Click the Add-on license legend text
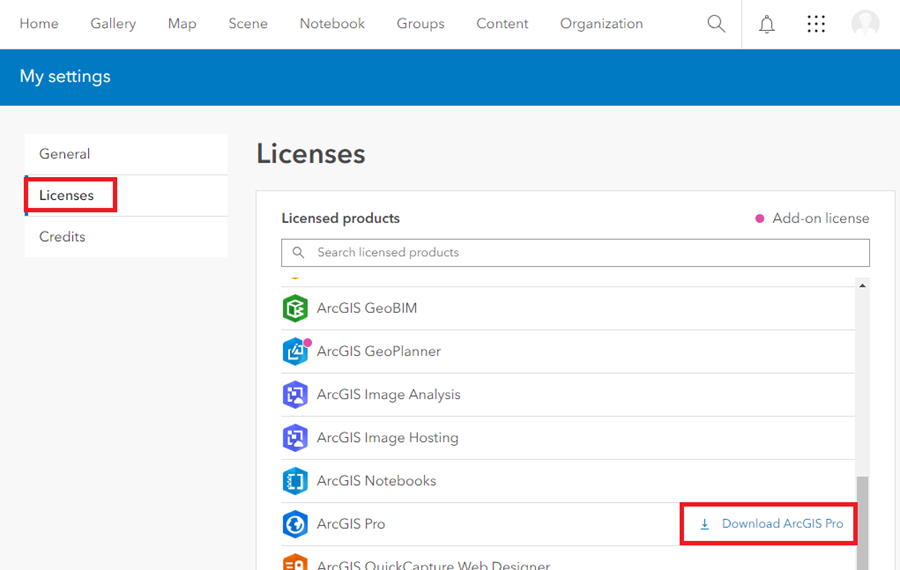This screenshot has height=570, width=900. (820, 218)
